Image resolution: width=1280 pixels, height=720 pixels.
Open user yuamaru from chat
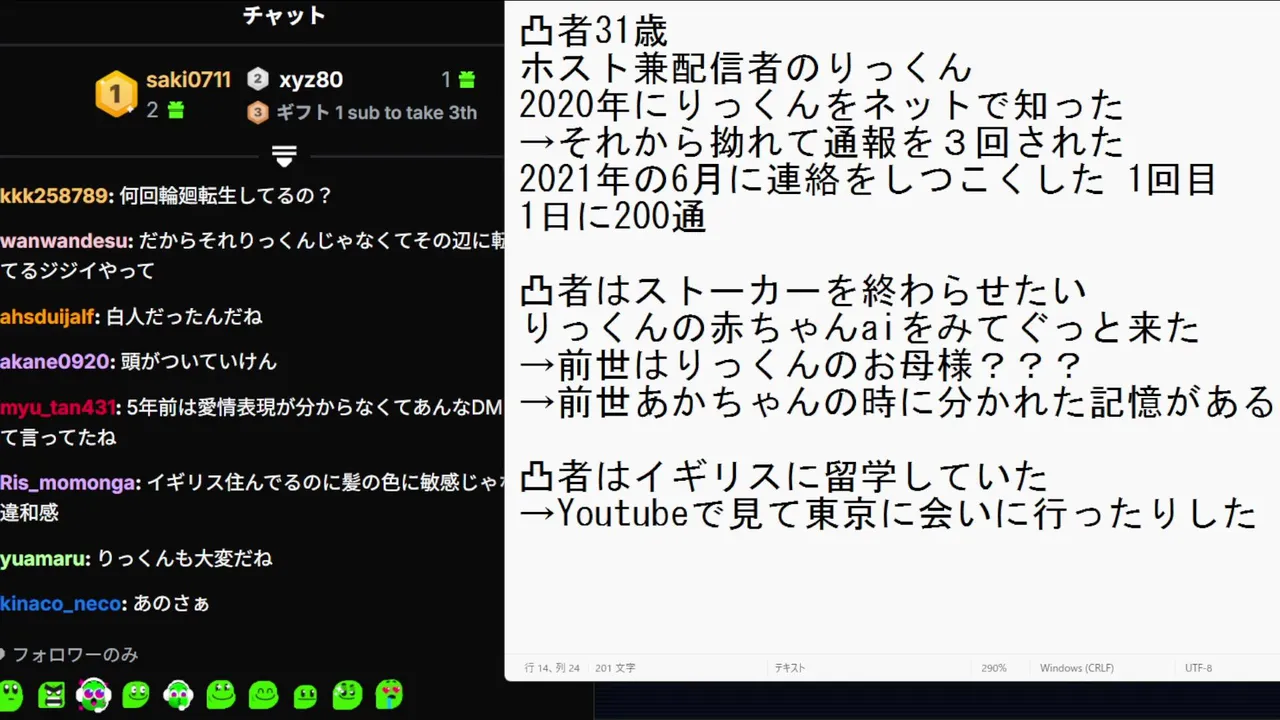(44, 559)
